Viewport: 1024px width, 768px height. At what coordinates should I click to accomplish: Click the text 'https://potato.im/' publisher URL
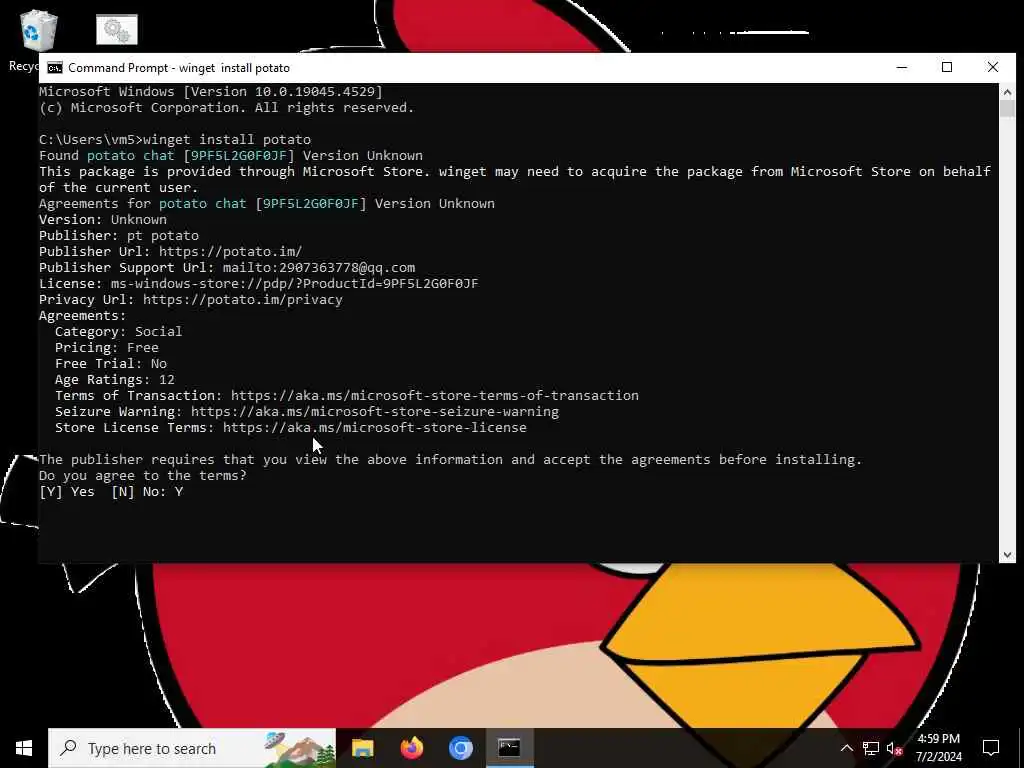(230, 251)
